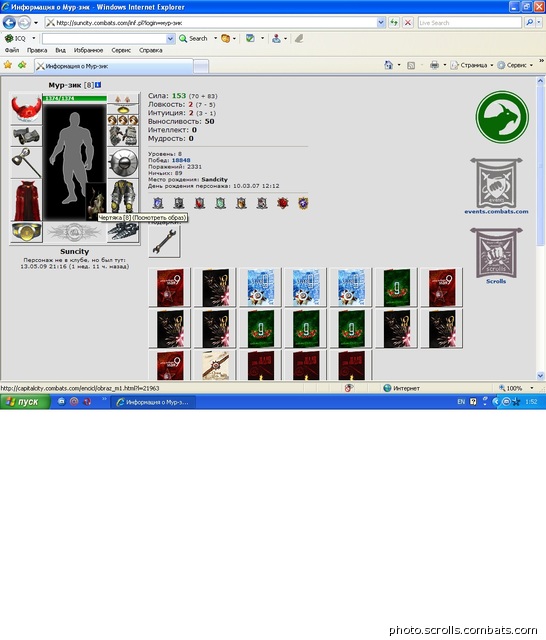The width and height of the screenshot is (546, 640).
Task: Click the page scrollbar down arrow
Action: (x=540, y=376)
